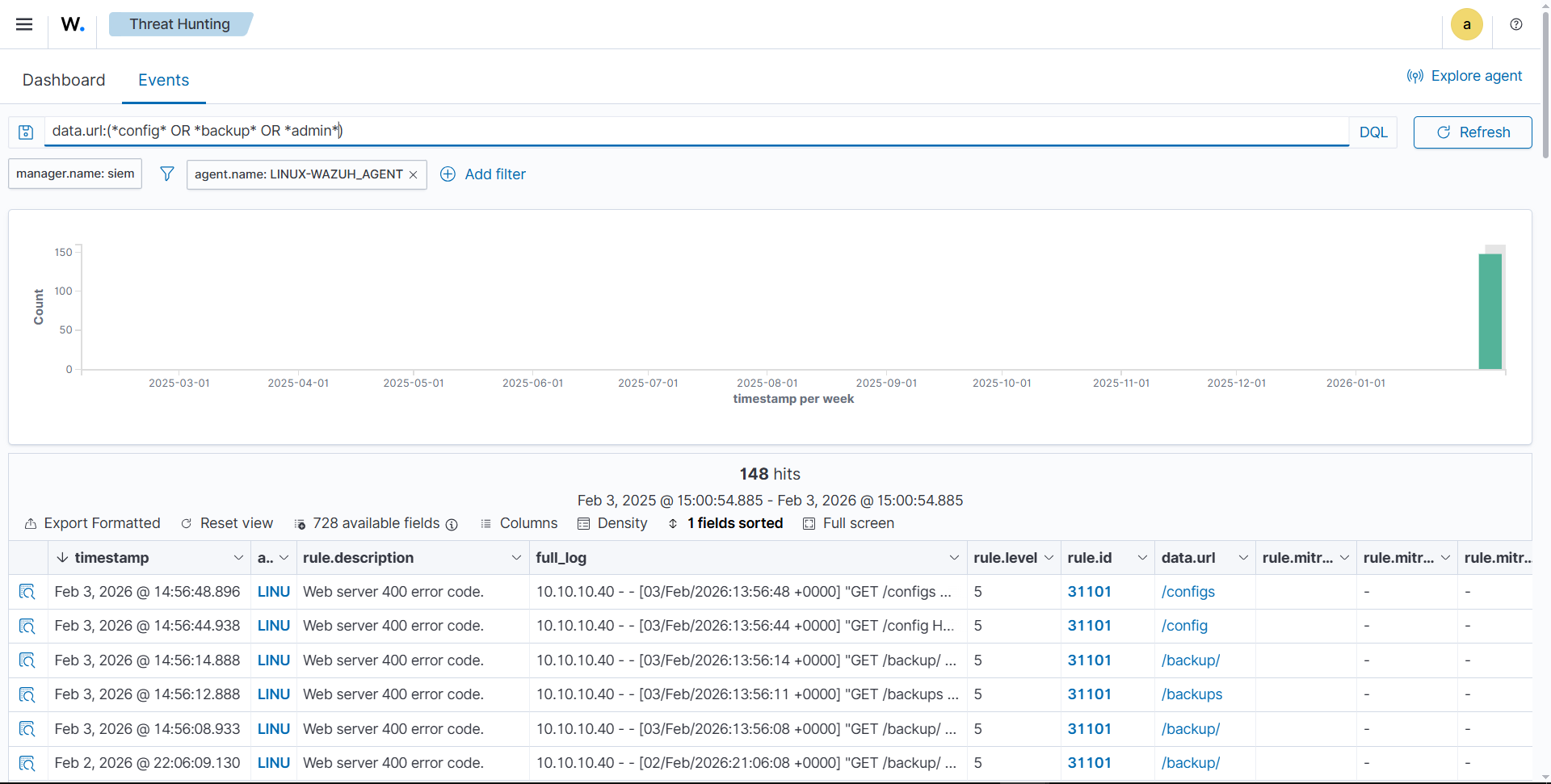1551x784 pixels.
Task: Open info icon beside available fields
Action: 452,524
